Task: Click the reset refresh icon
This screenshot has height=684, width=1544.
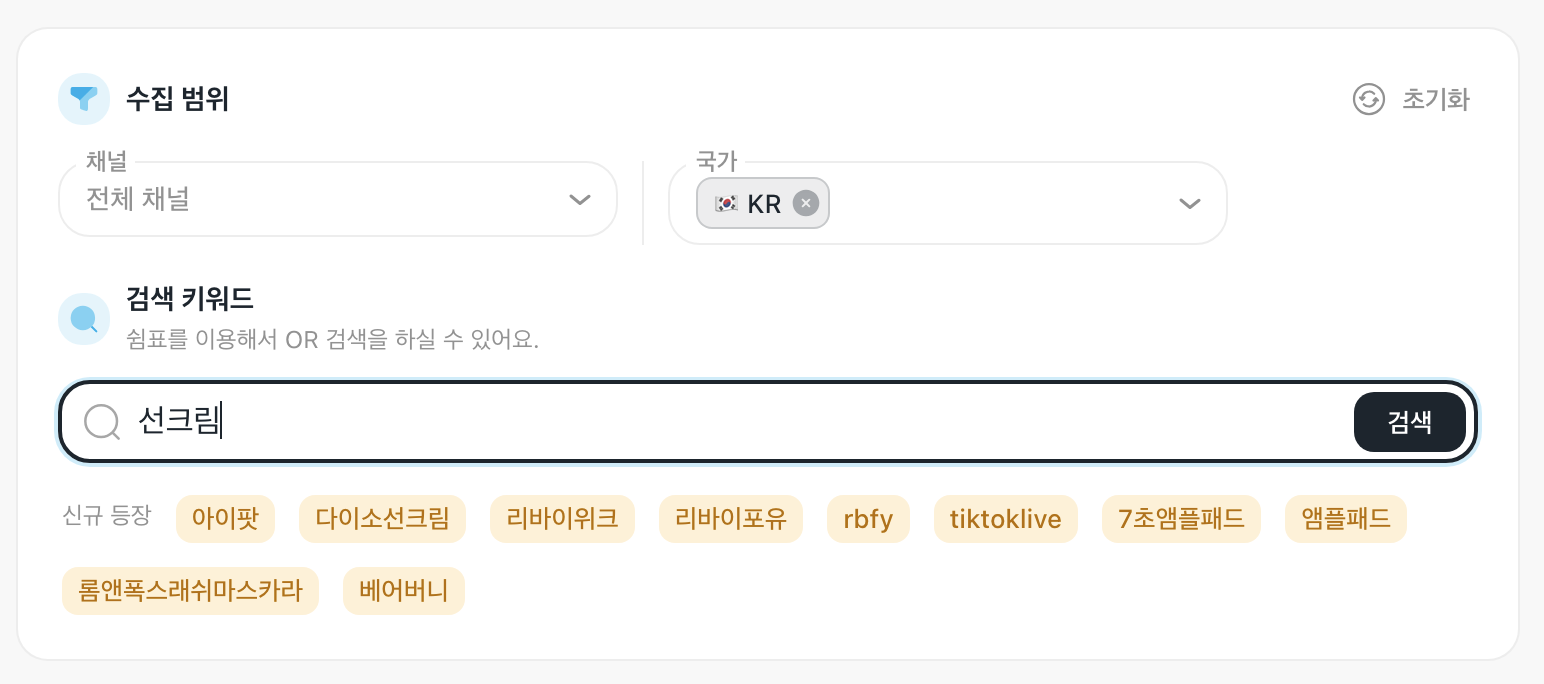Action: point(1367,99)
